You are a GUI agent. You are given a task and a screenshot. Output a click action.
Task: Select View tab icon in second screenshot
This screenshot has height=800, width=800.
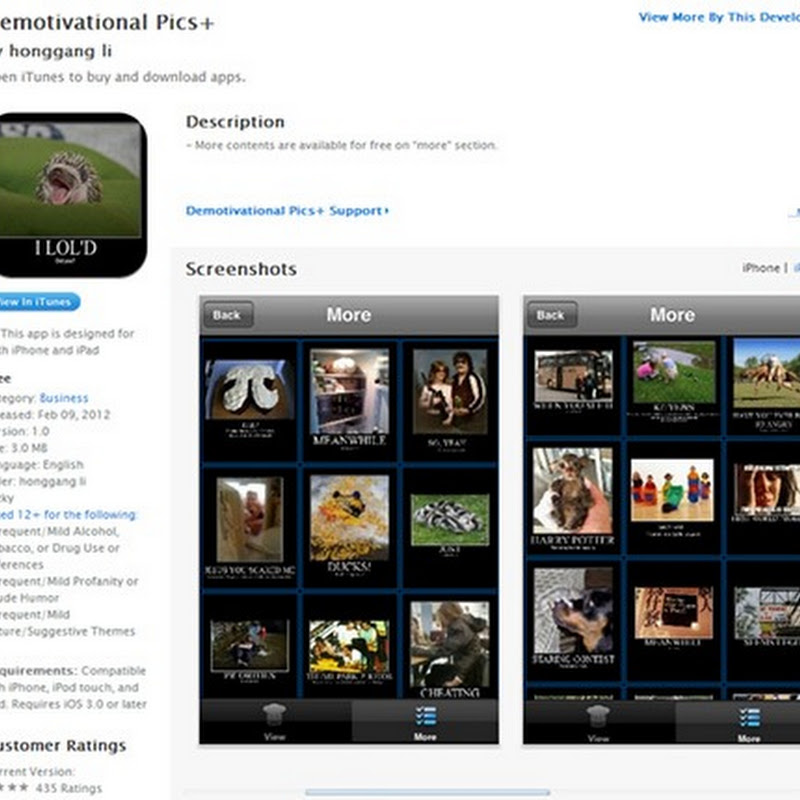(x=598, y=723)
